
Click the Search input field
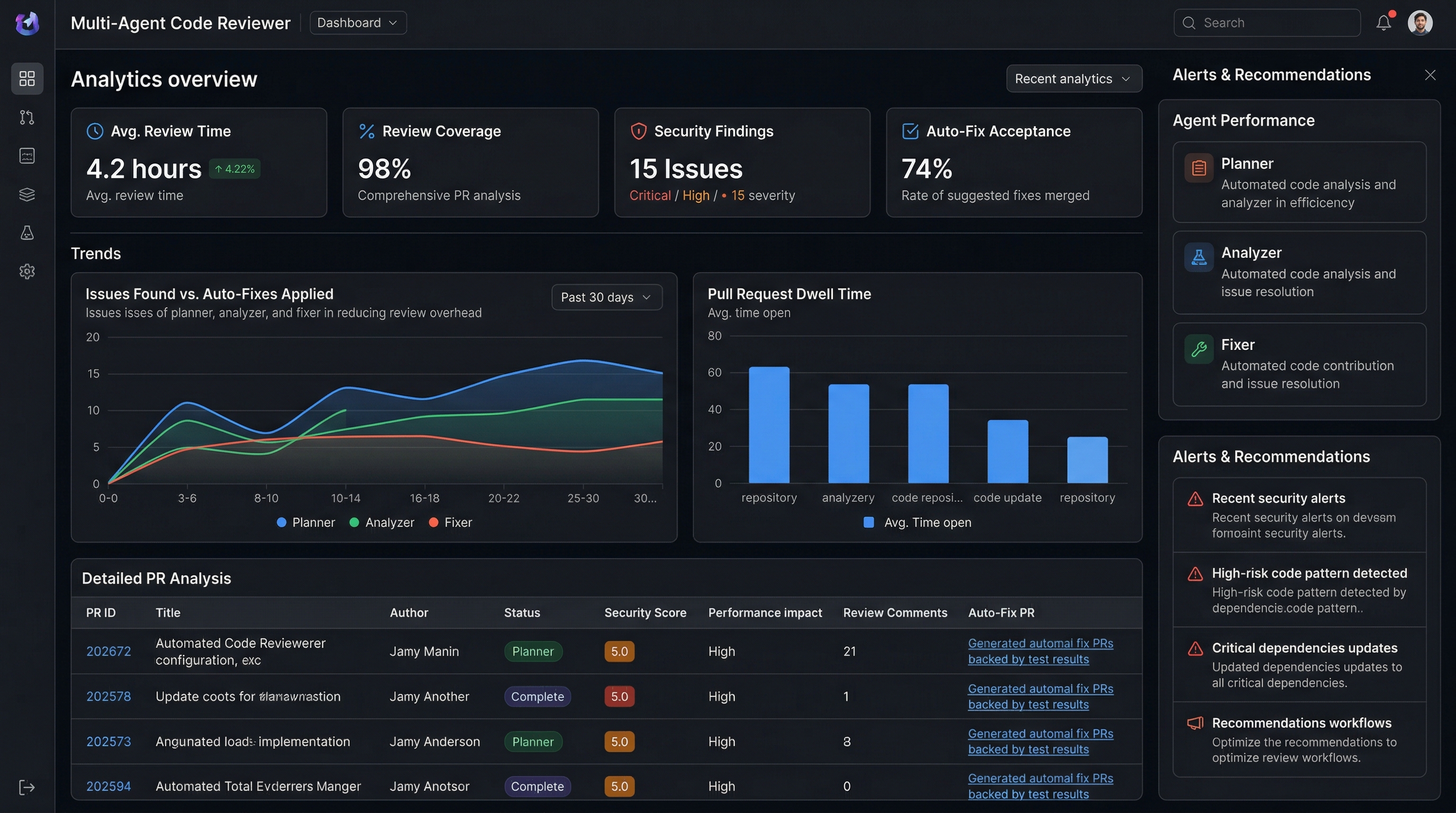click(x=1267, y=23)
